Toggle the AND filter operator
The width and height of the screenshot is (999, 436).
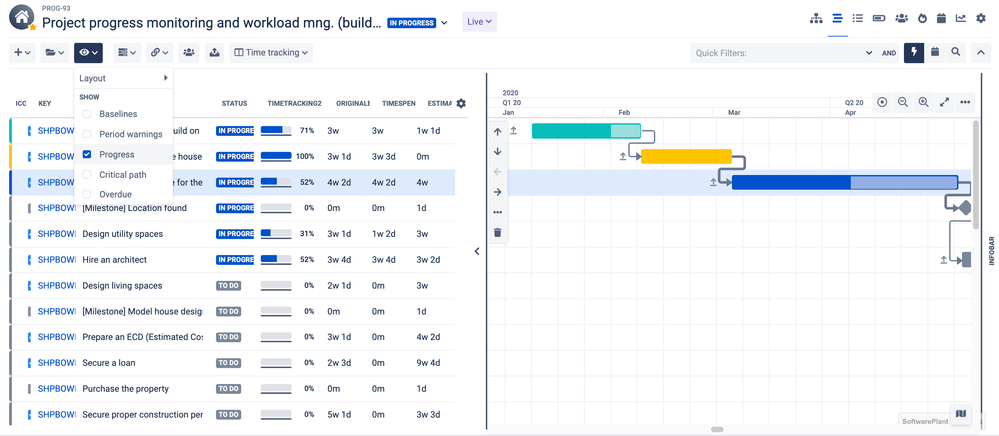click(889, 53)
